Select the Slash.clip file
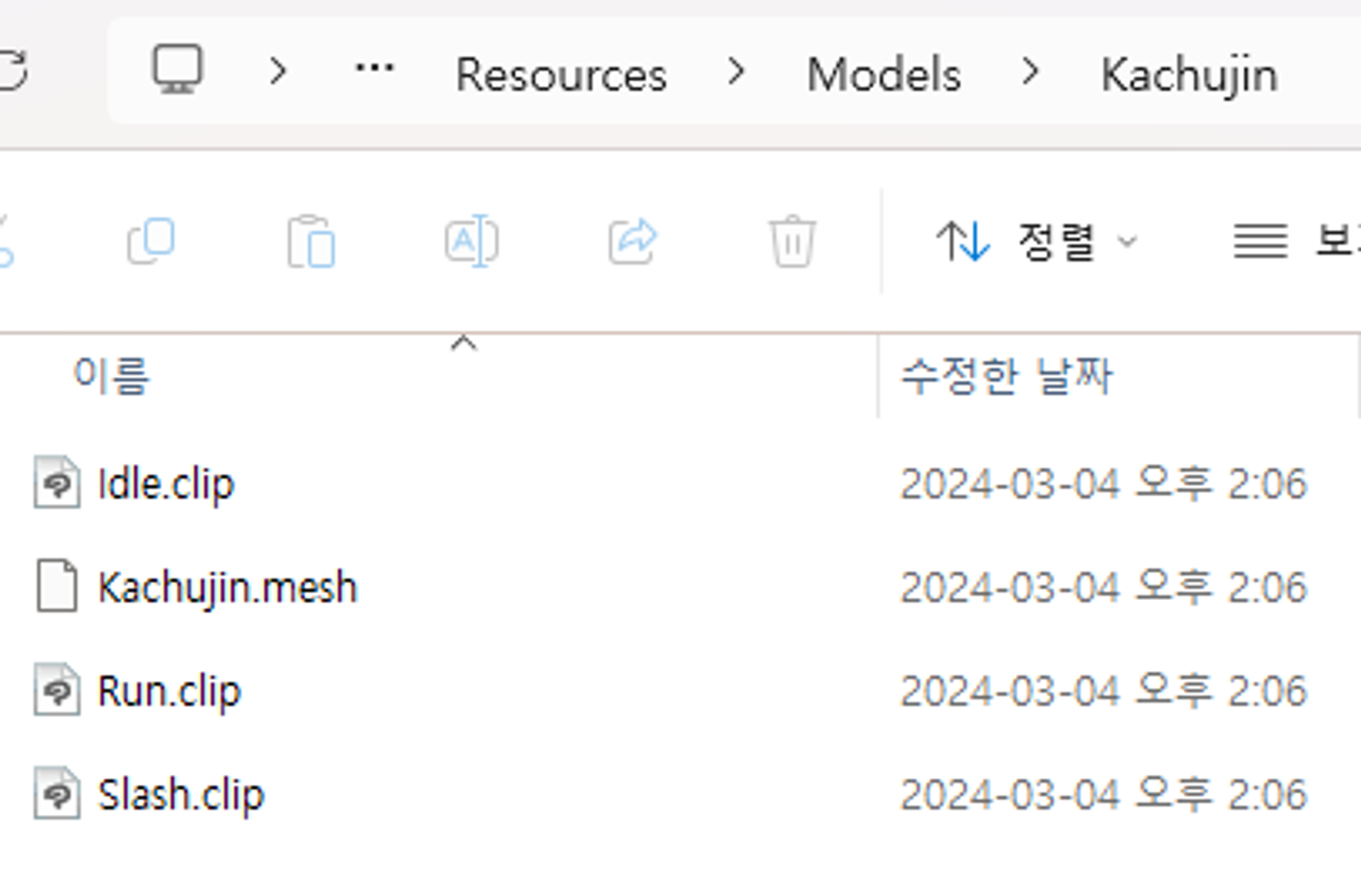 tap(180, 794)
